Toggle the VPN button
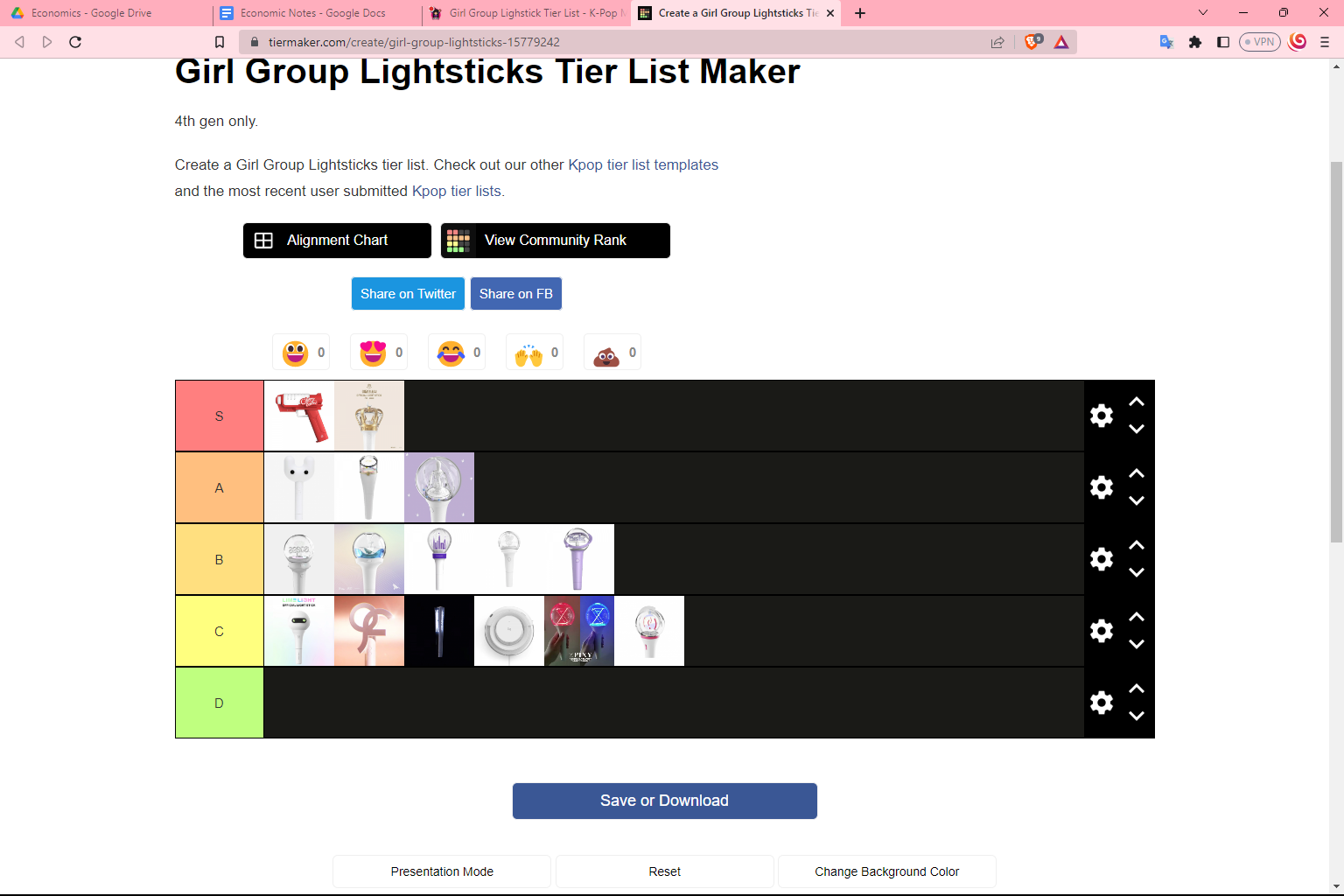This screenshot has width=1344, height=896. 1260,42
